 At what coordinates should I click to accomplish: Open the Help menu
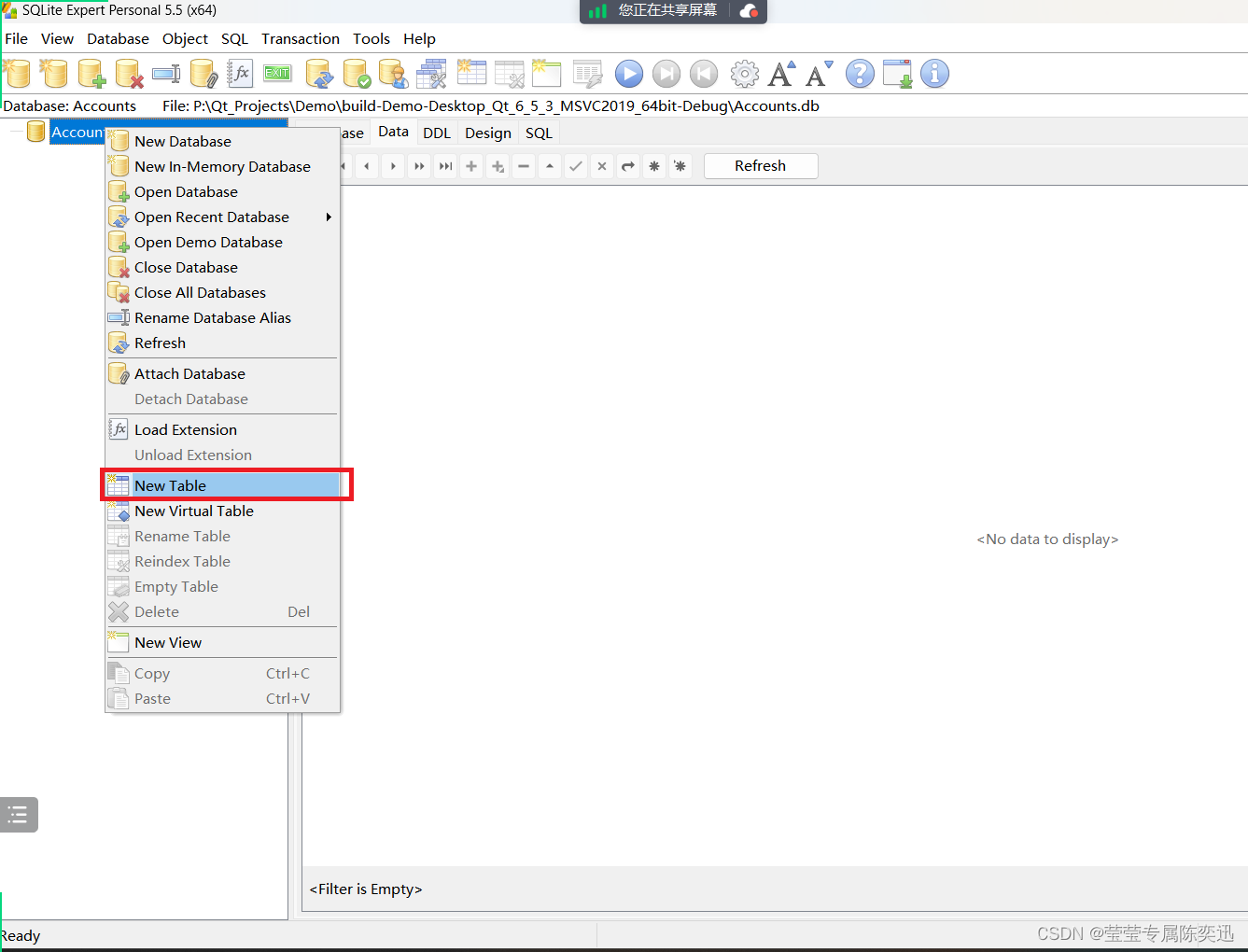(419, 38)
